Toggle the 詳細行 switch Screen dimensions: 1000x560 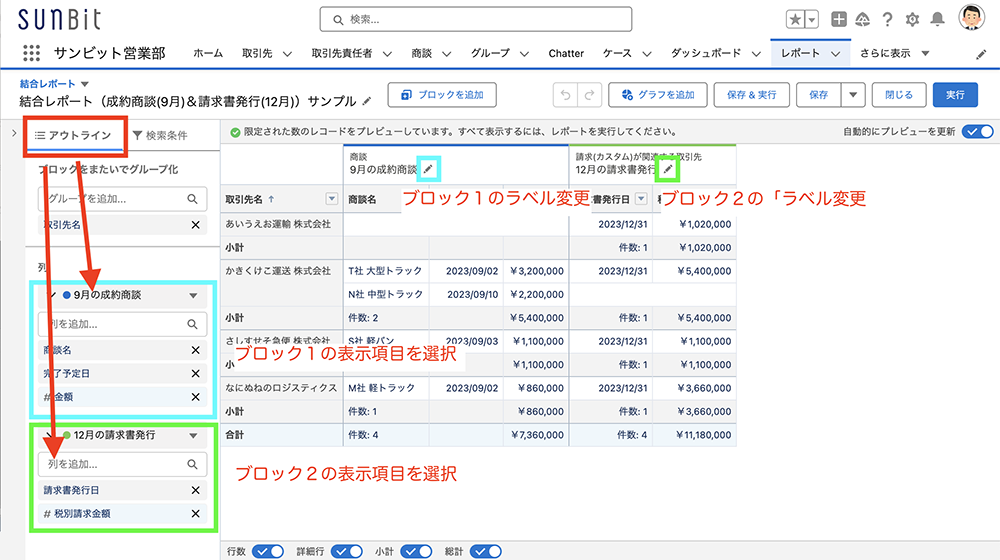(346, 551)
